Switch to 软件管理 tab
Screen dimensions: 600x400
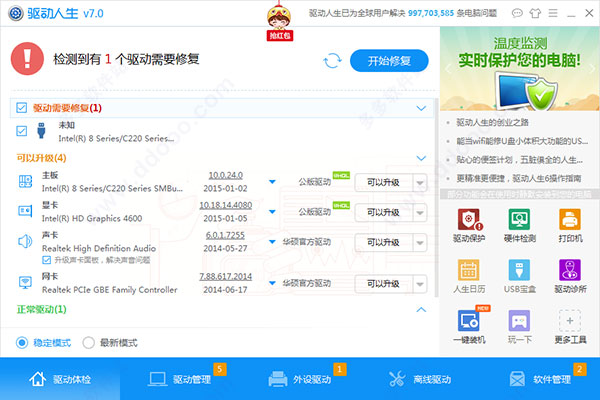click(540, 379)
